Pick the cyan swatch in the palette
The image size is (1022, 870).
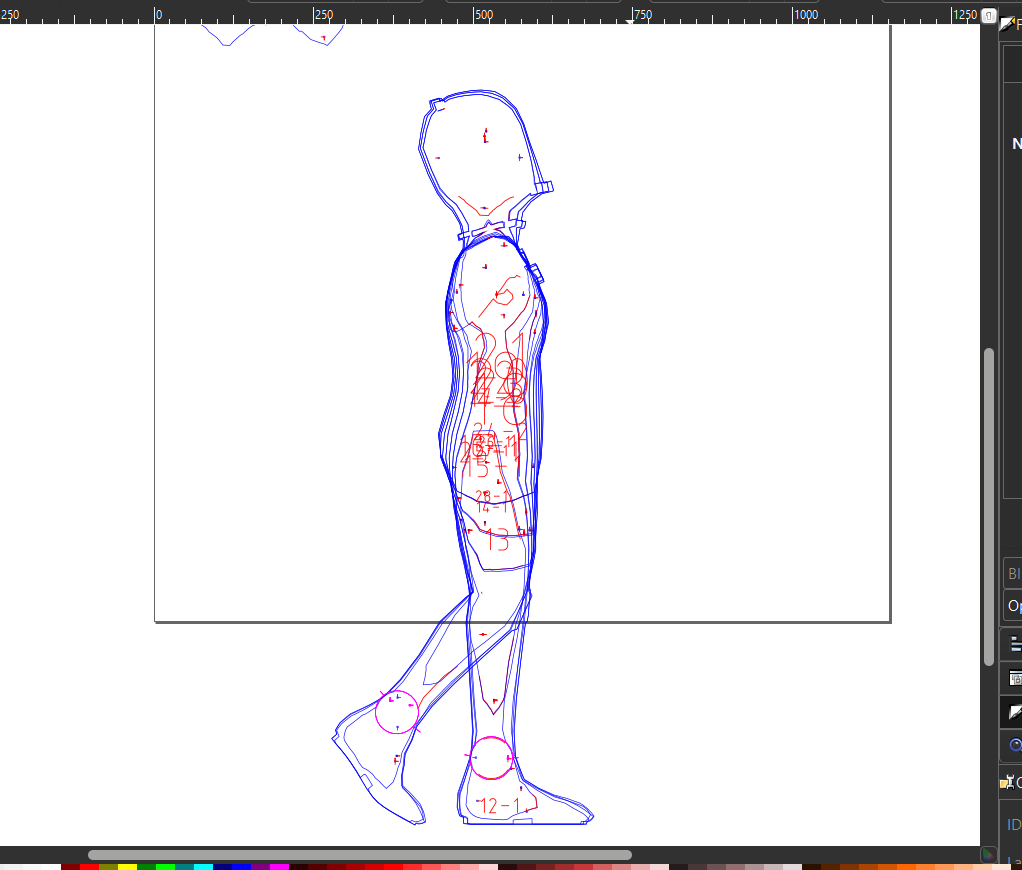pyautogui.click(x=203, y=866)
